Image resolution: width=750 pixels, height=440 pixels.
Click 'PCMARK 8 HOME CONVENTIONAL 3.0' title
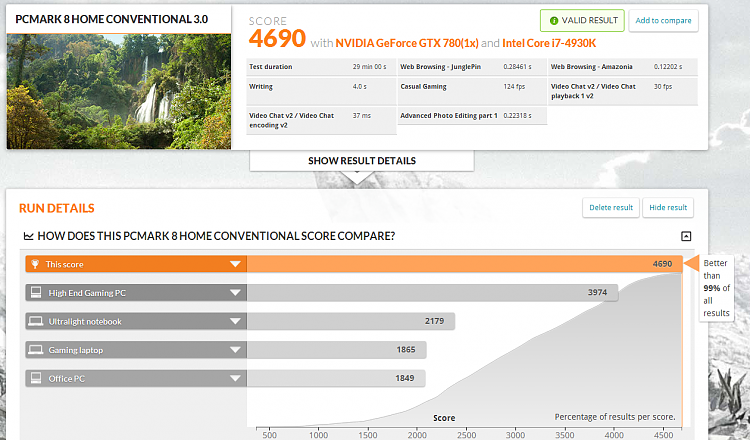point(111,19)
